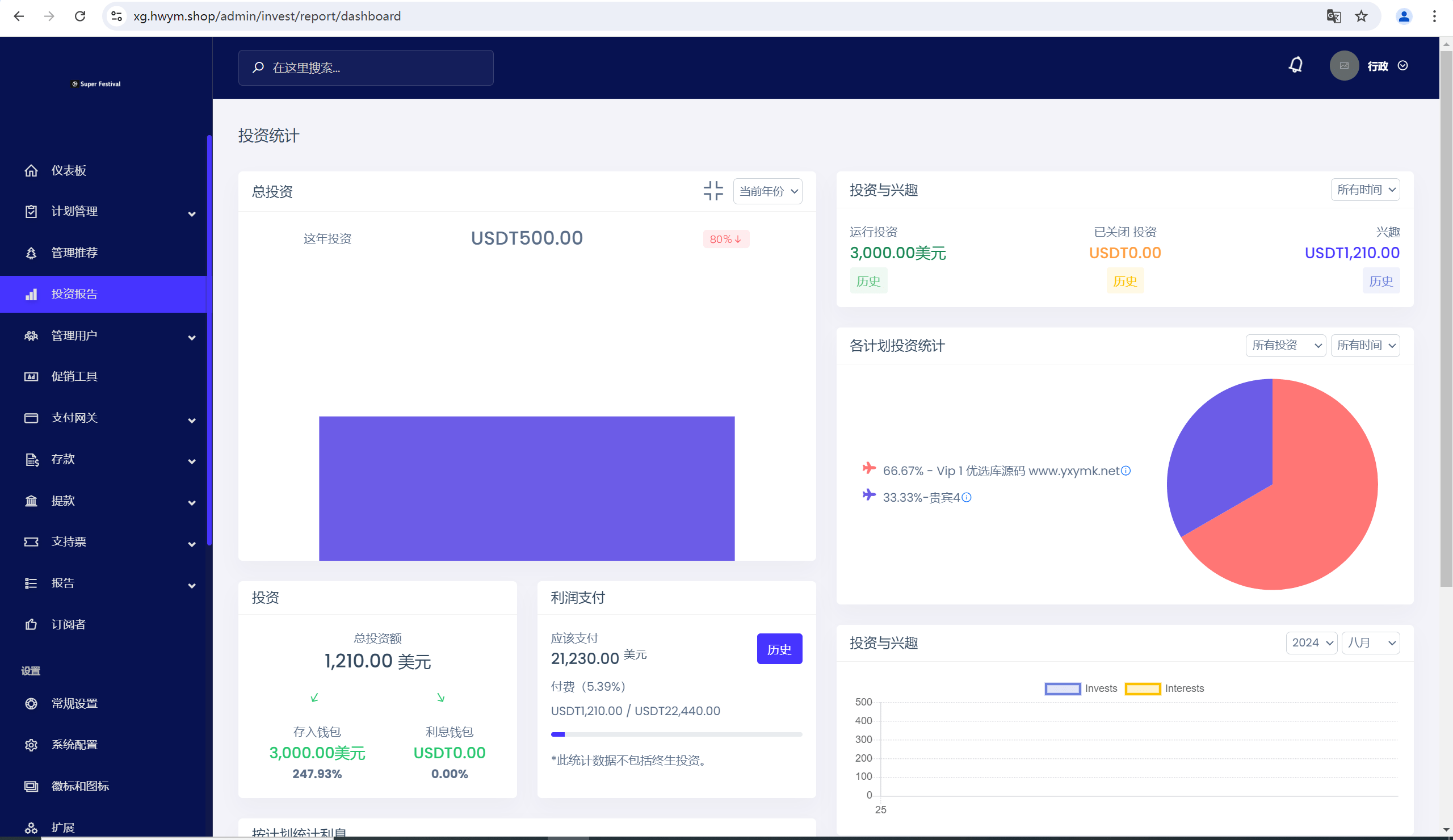Open the 2024 year dropdown
Screen dimensions: 1453x840
click(1312, 642)
